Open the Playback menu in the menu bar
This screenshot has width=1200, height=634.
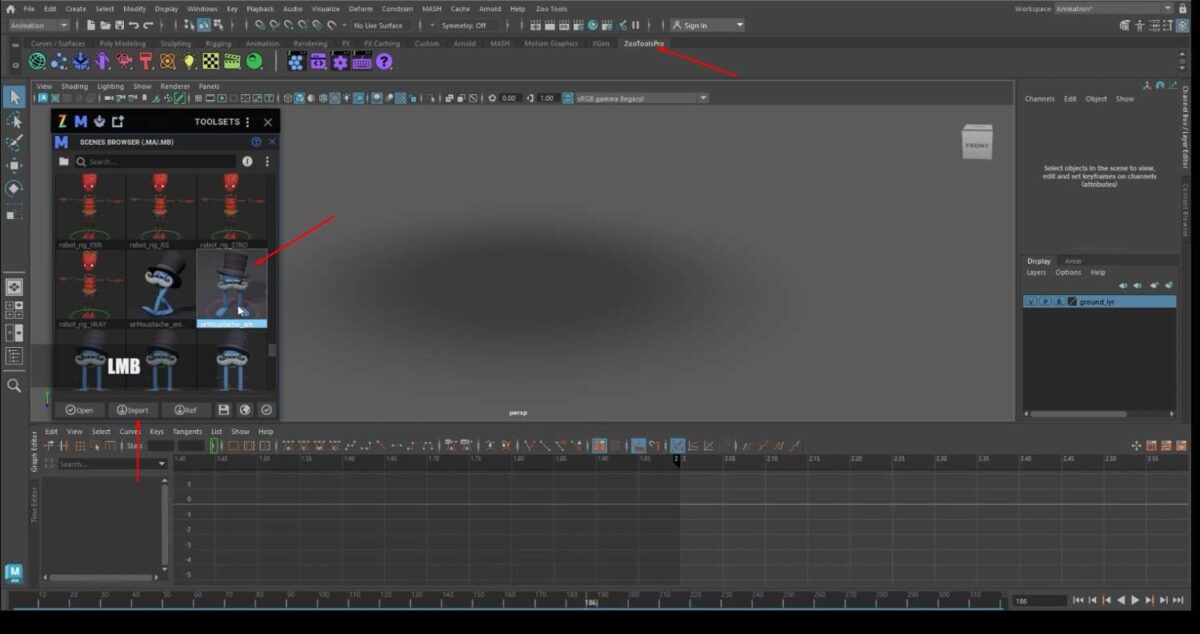tap(260, 8)
